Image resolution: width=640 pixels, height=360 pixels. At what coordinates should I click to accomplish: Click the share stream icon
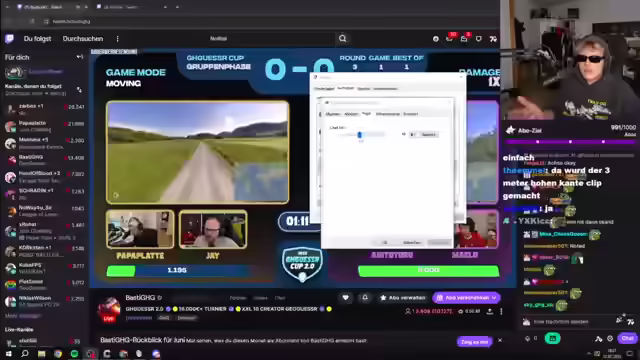click(489, 311)
